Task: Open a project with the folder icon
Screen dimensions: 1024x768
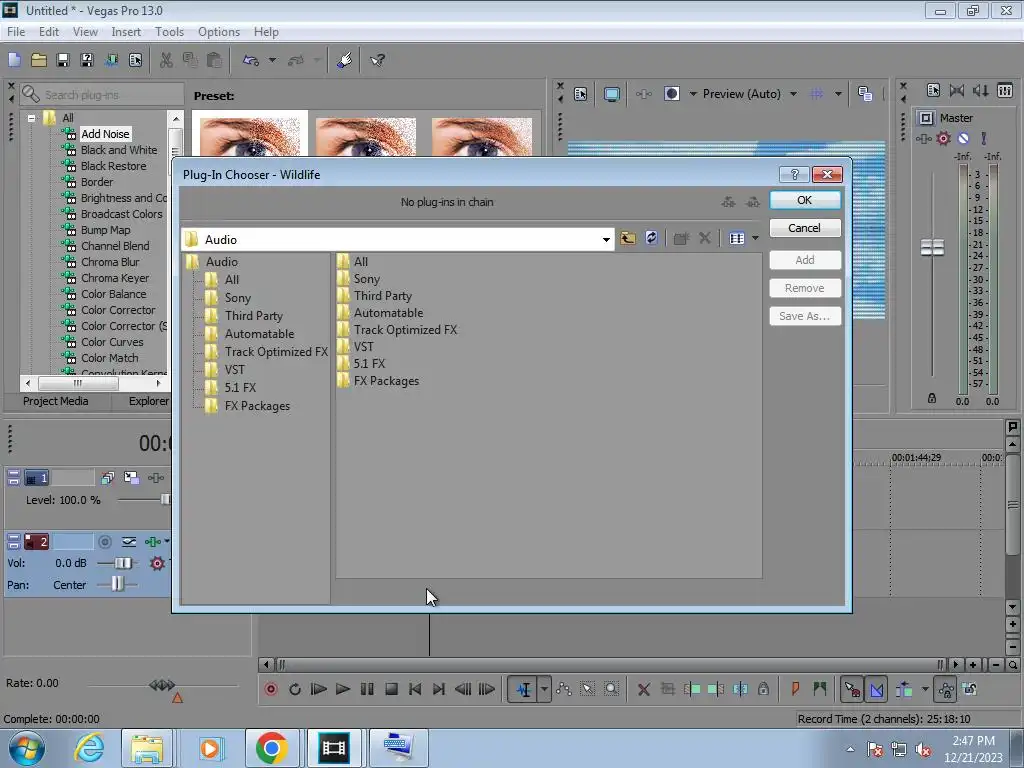Action: pyautogui.click(x=39, y=61)
